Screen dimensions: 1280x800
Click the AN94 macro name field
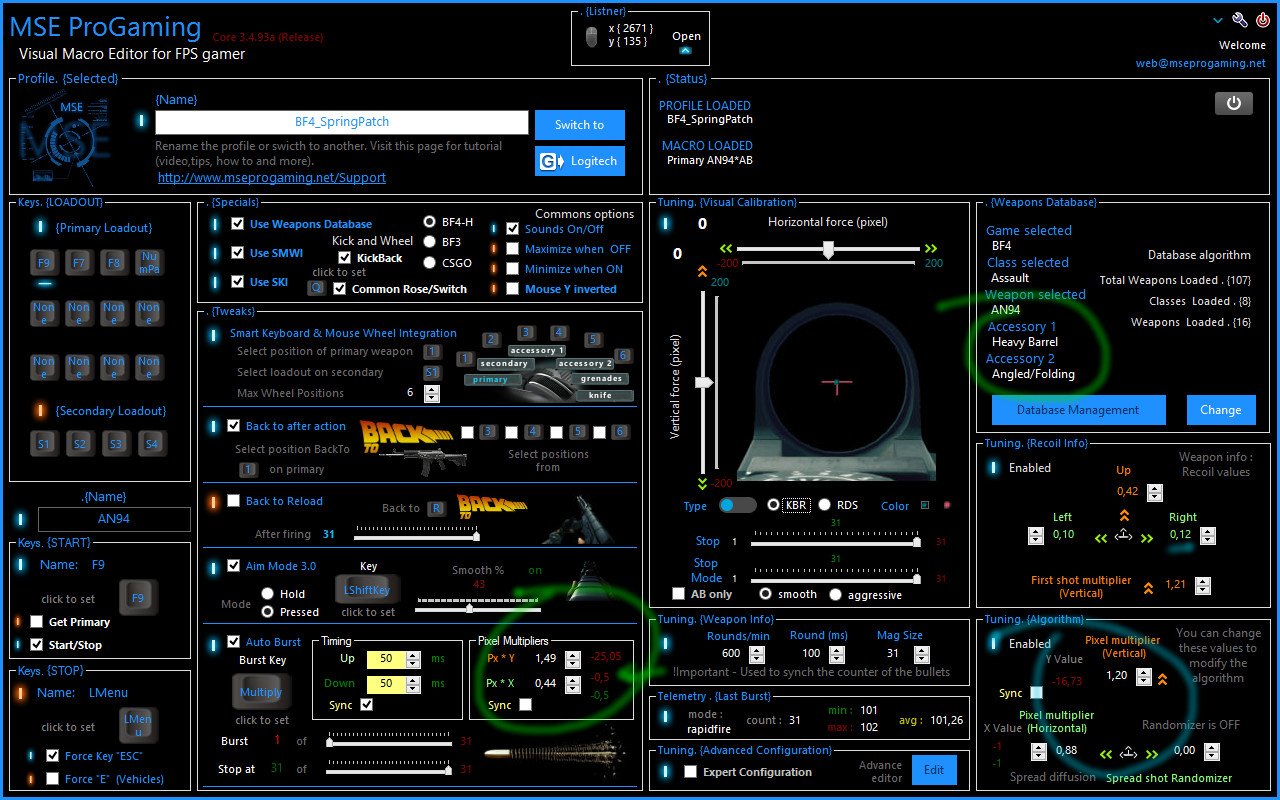[114, 519]
